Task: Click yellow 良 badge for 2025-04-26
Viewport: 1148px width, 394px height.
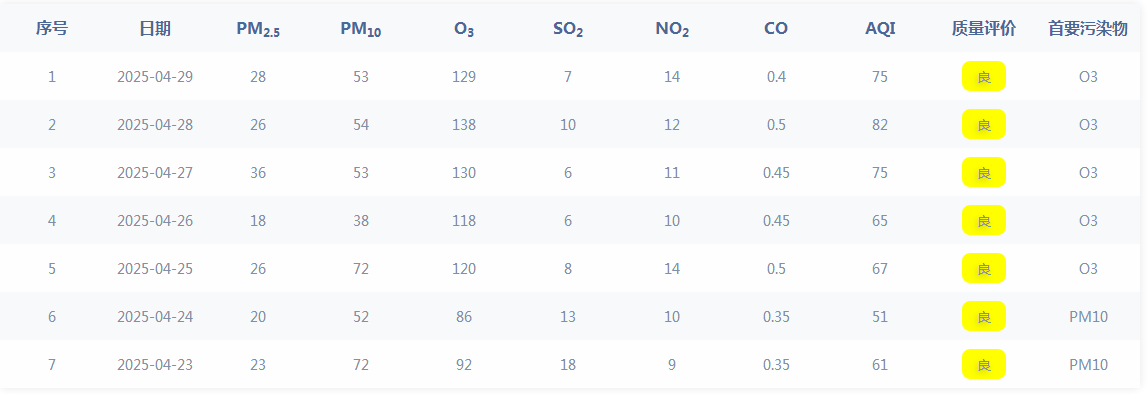Action: 983,220
